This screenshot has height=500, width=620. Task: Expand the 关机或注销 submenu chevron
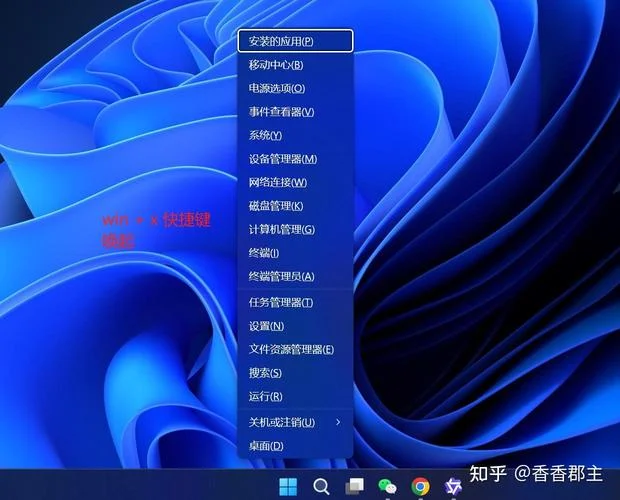[x=338, y=422]
